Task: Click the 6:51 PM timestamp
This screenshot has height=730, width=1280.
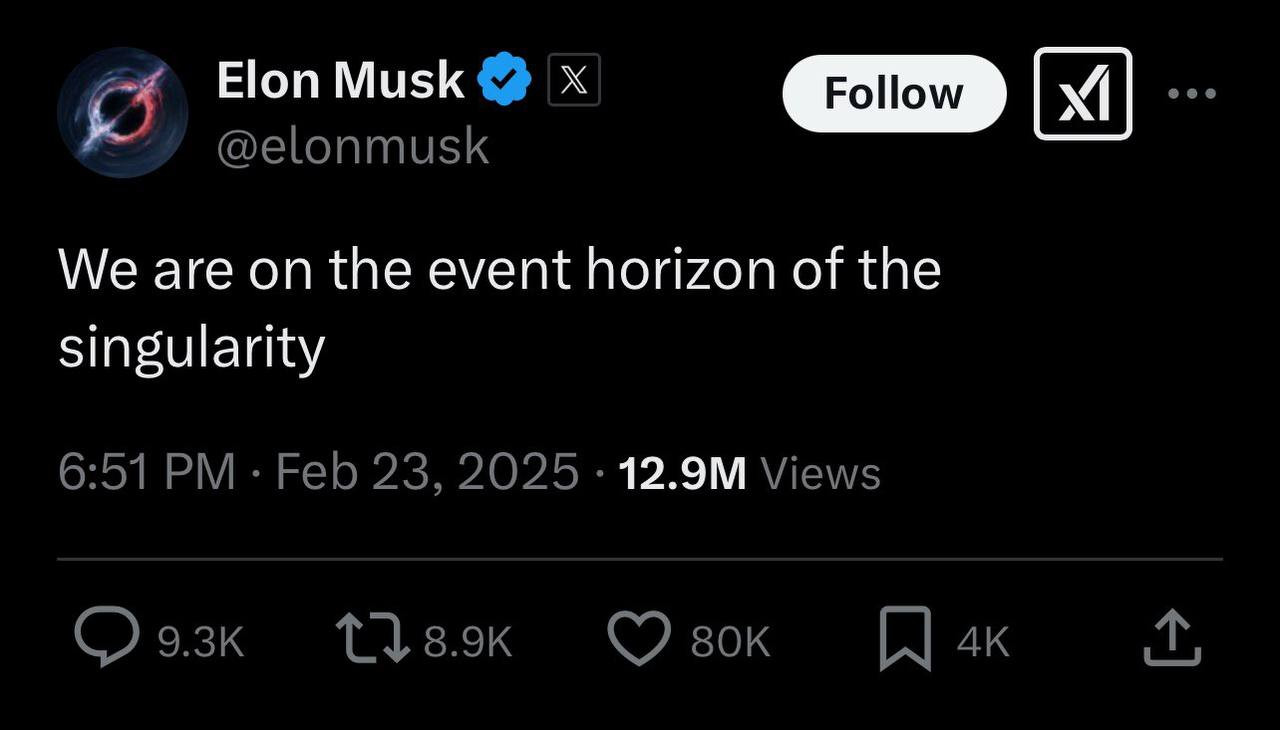Action: 147,472
